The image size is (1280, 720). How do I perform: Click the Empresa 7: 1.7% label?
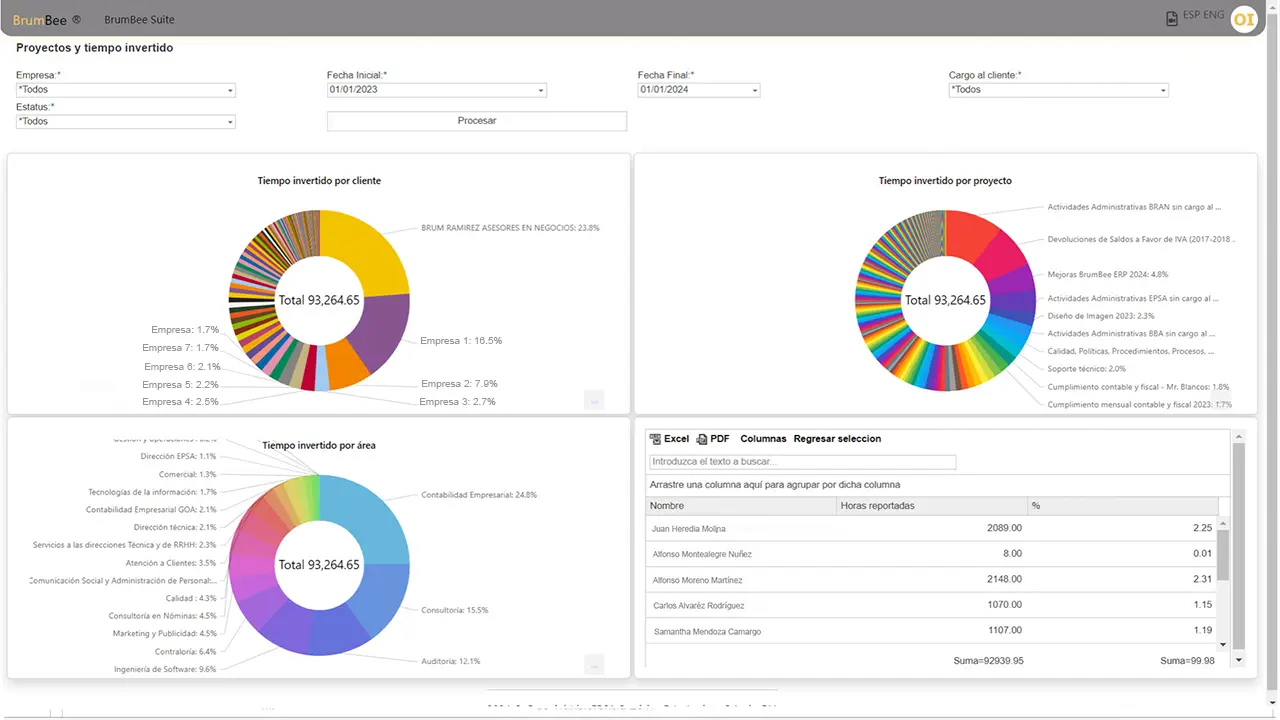pos(180,348)
